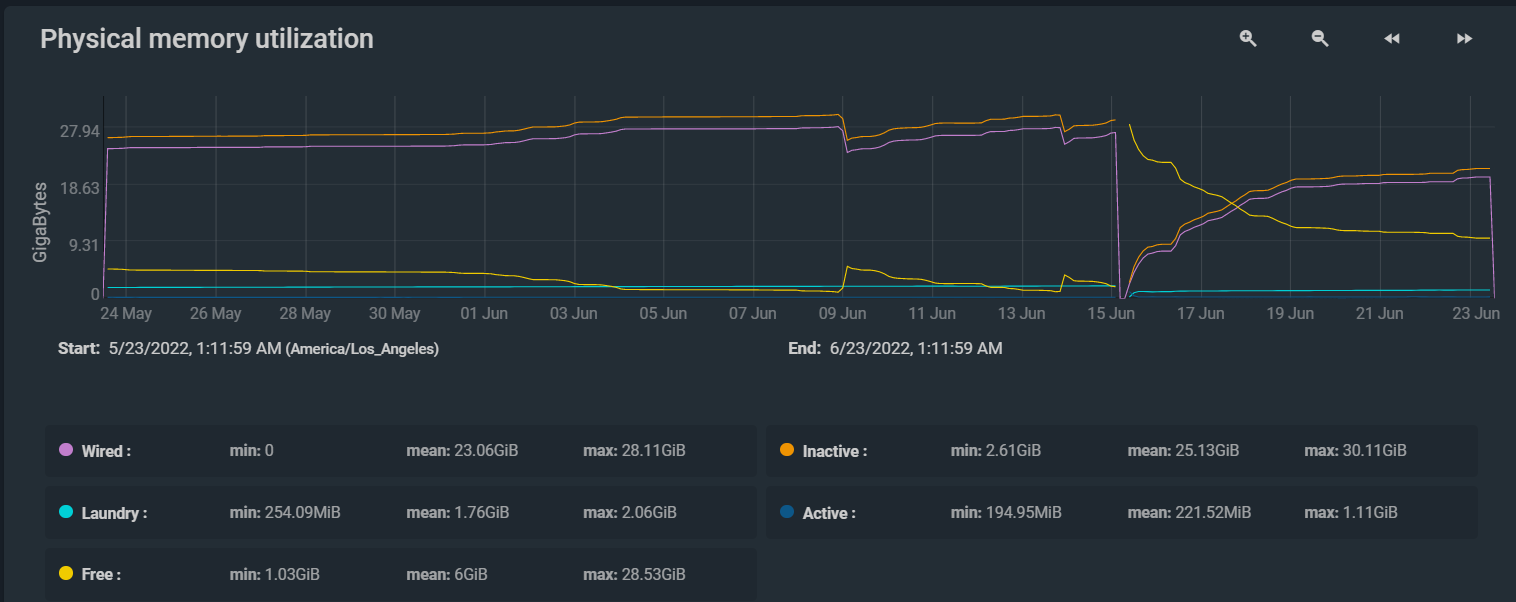Click the 15 Jun axis date label
The image size is (1516, 602).
coord(1110,314)
